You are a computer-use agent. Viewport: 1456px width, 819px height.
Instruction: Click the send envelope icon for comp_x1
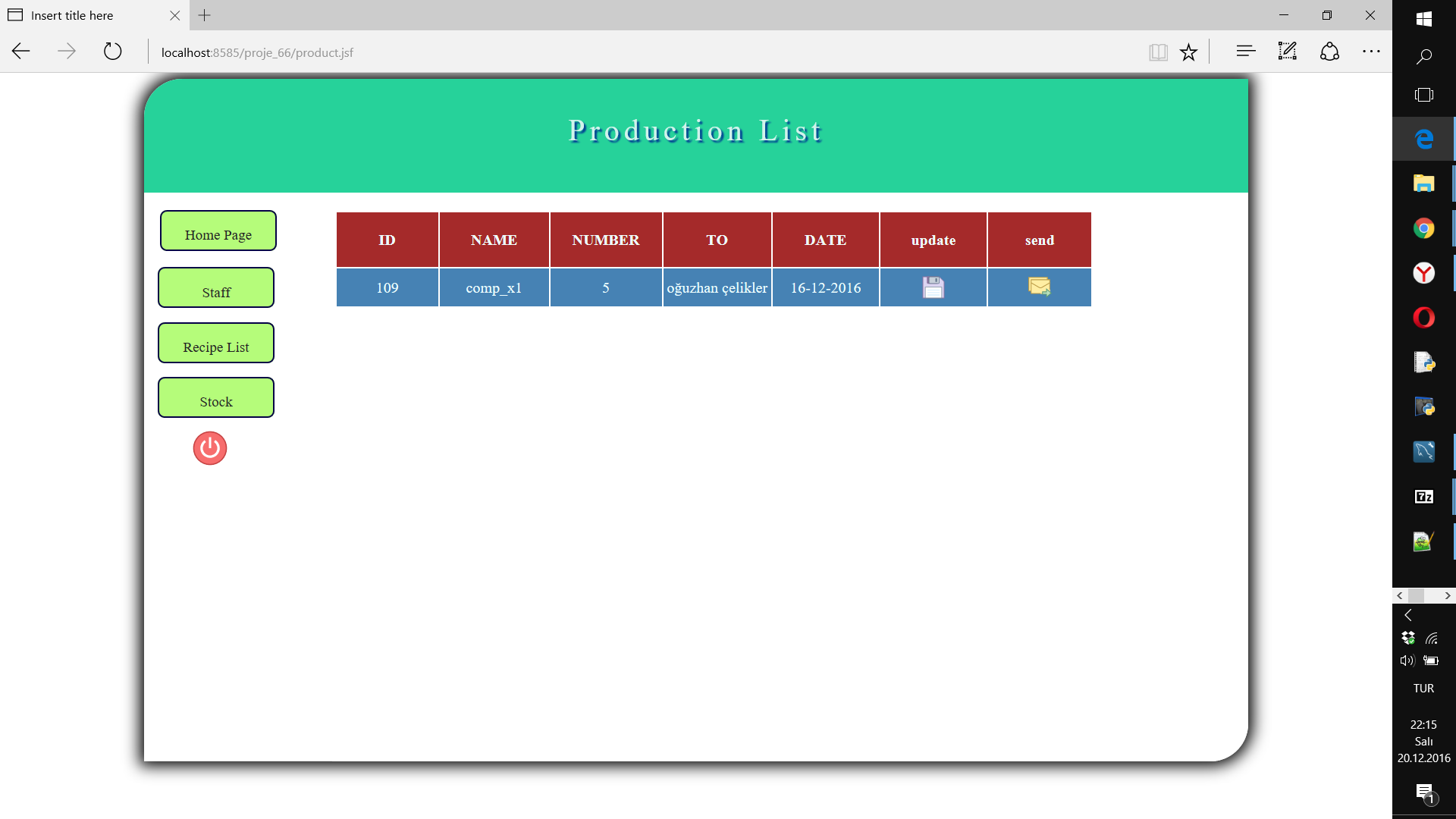click(1039, 287)
